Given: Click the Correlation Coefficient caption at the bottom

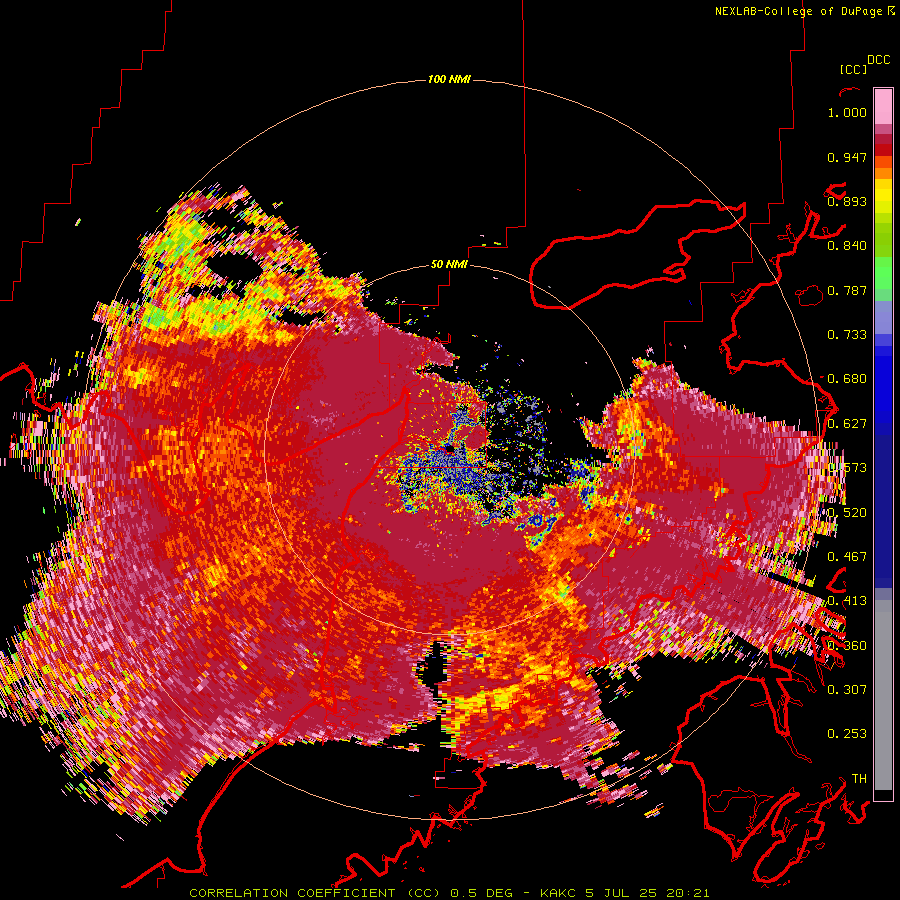Looking at the screenshot, I should pos(449,893).
